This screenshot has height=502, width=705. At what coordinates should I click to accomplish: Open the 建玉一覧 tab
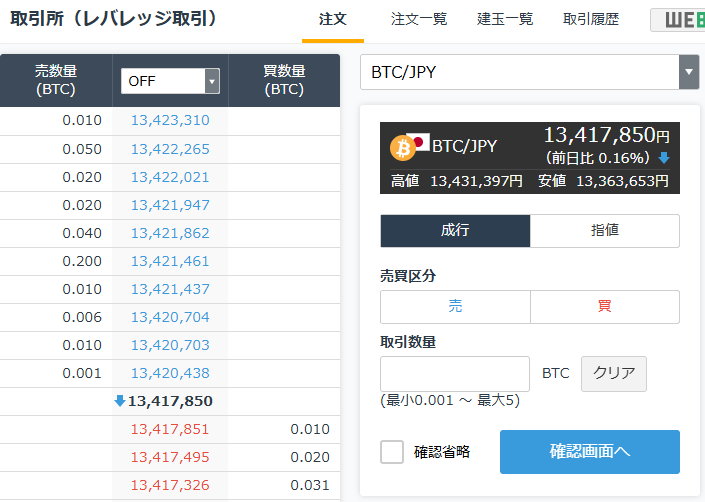tap(505, 19)
